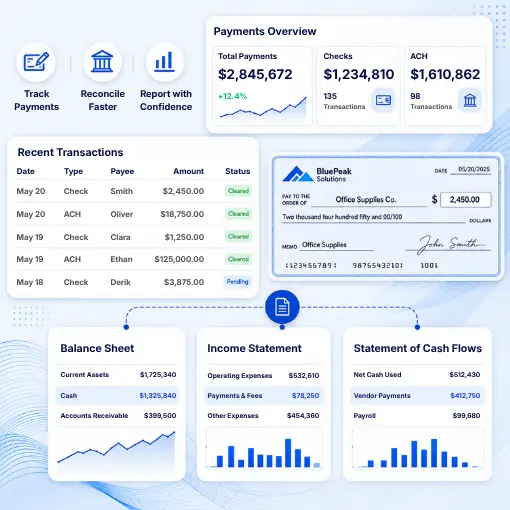Click the Payroll row

click(x=417, y=416)
